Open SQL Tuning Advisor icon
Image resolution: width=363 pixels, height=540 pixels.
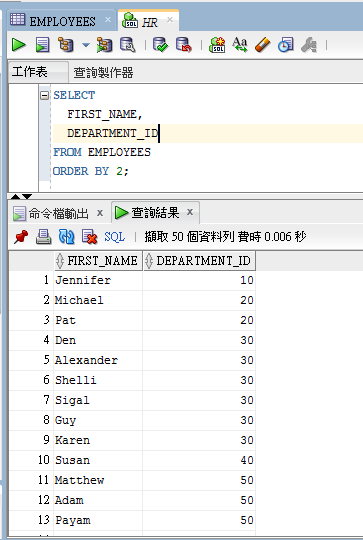tap(127, 45)
